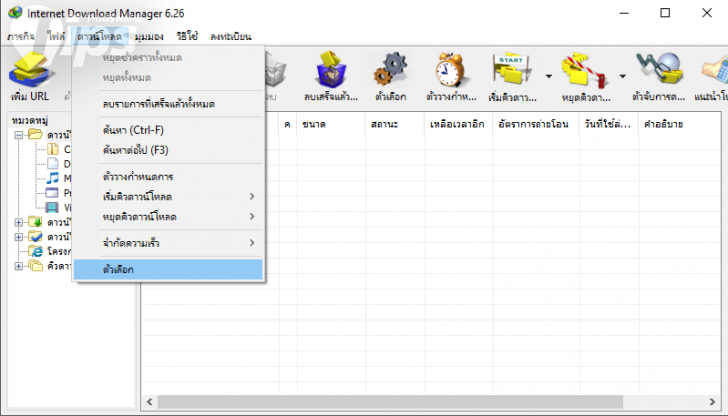Click the Documents category file icon in tree

pyautogui.click(x=52, y=163)
